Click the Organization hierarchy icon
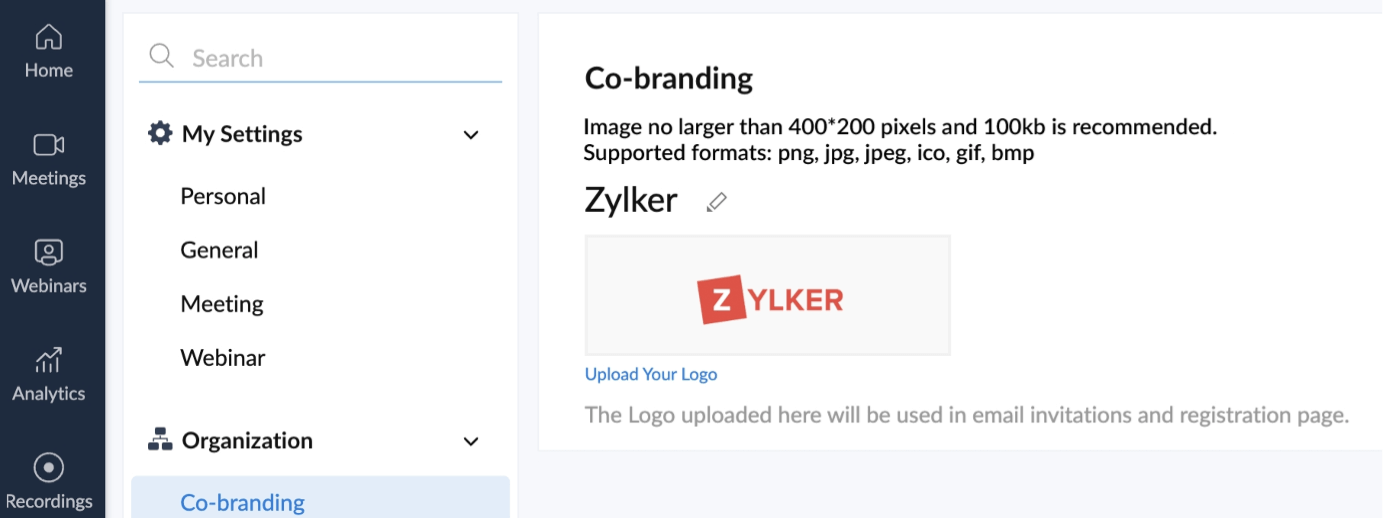Screen dimensions: 1383x518 [x=160, y=440]
